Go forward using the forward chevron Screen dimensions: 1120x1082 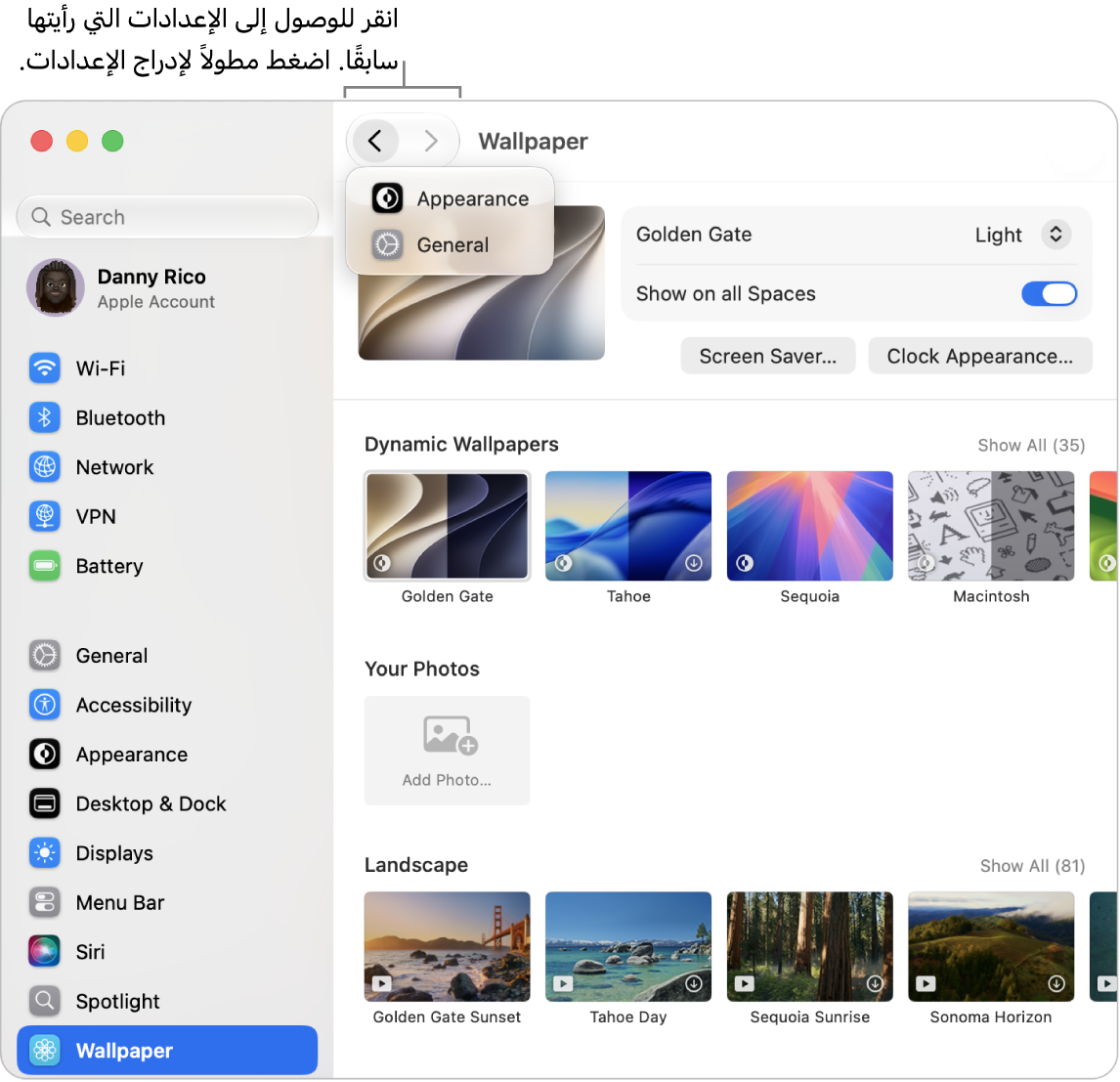click(431, 142)
